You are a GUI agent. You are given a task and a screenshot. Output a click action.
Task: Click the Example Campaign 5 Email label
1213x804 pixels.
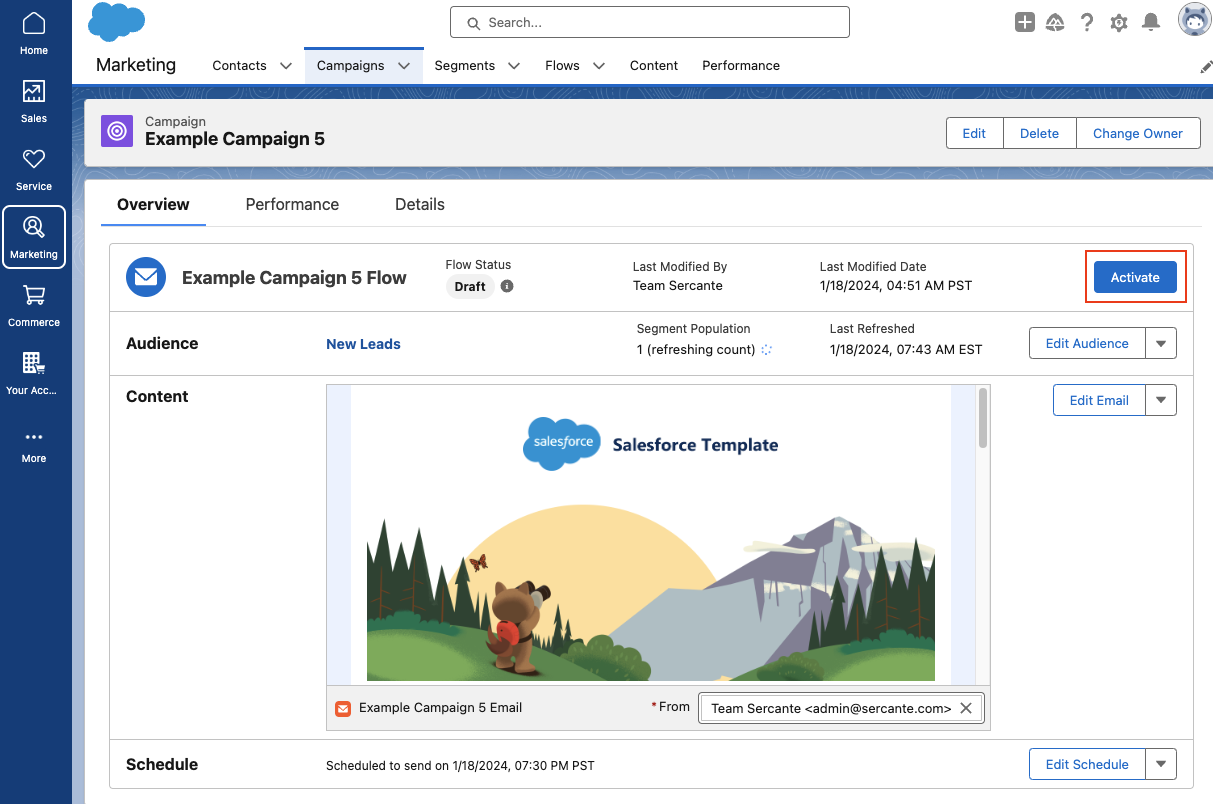click(440, 708)
